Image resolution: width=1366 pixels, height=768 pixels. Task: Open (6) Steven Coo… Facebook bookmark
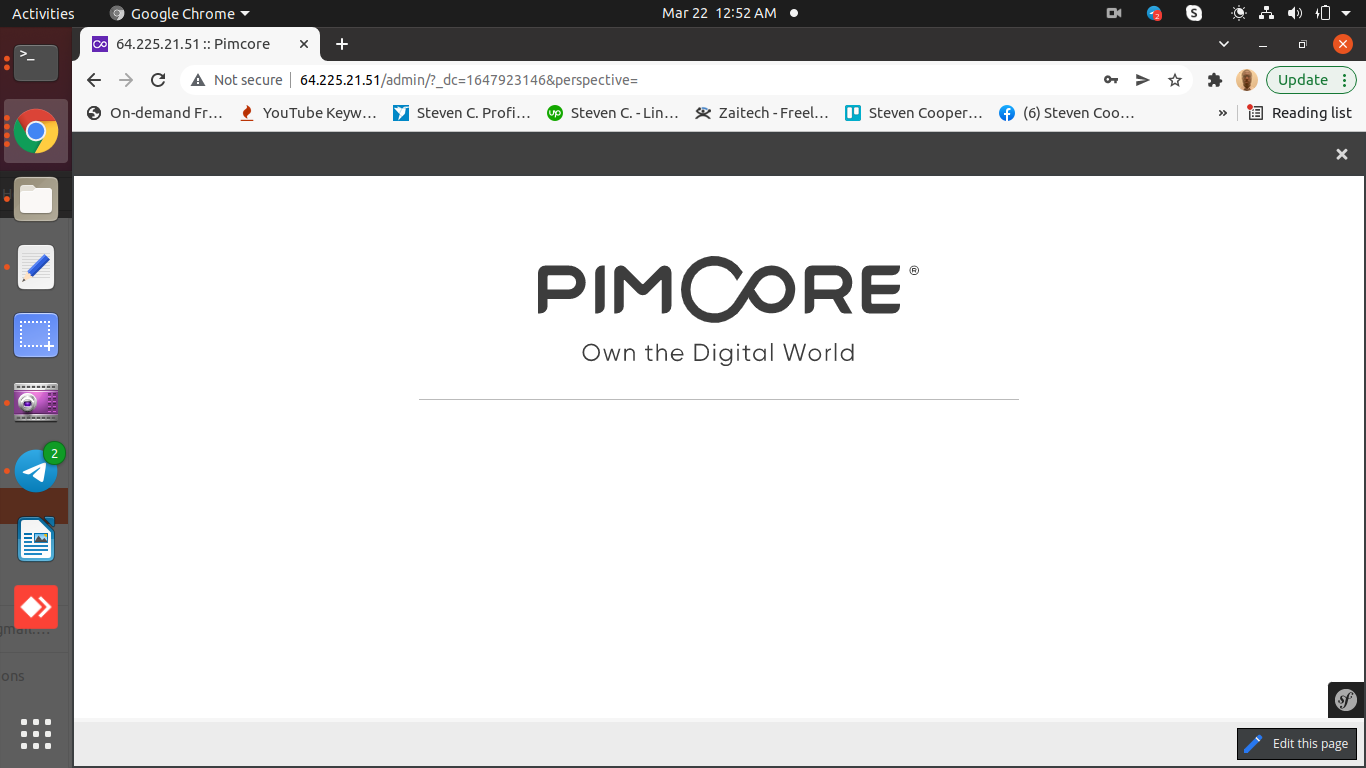pyautogui.click(x=1067, y=113)
